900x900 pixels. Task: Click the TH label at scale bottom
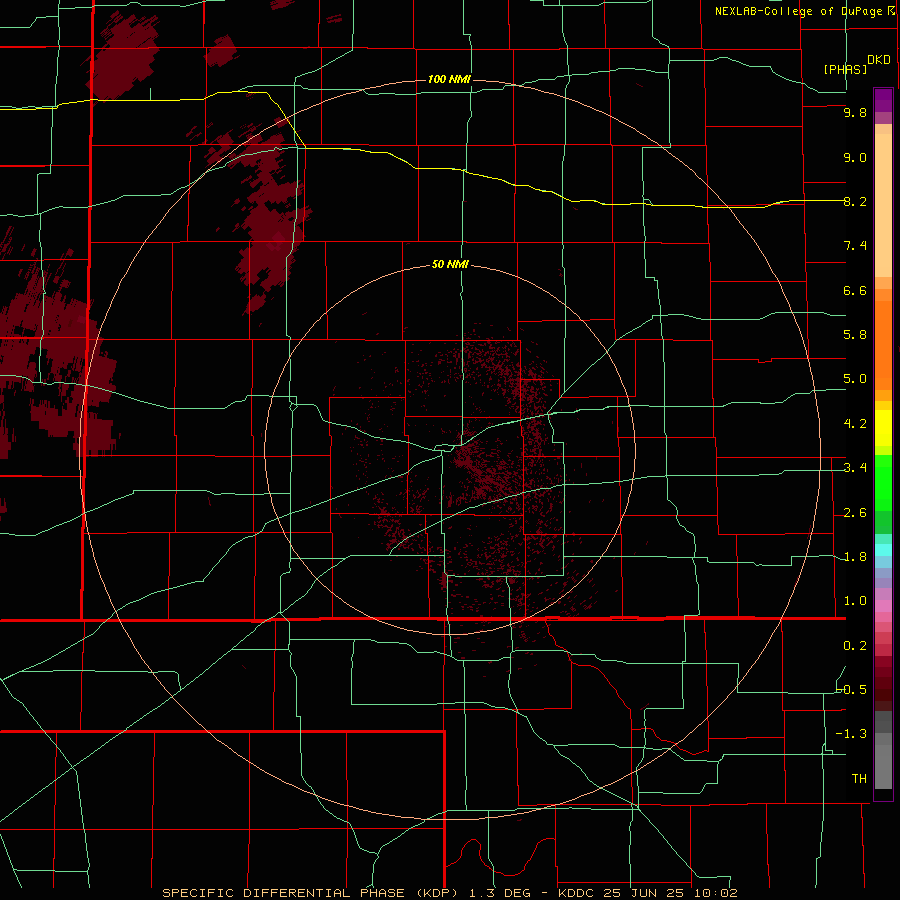click(x=859, y=778)
